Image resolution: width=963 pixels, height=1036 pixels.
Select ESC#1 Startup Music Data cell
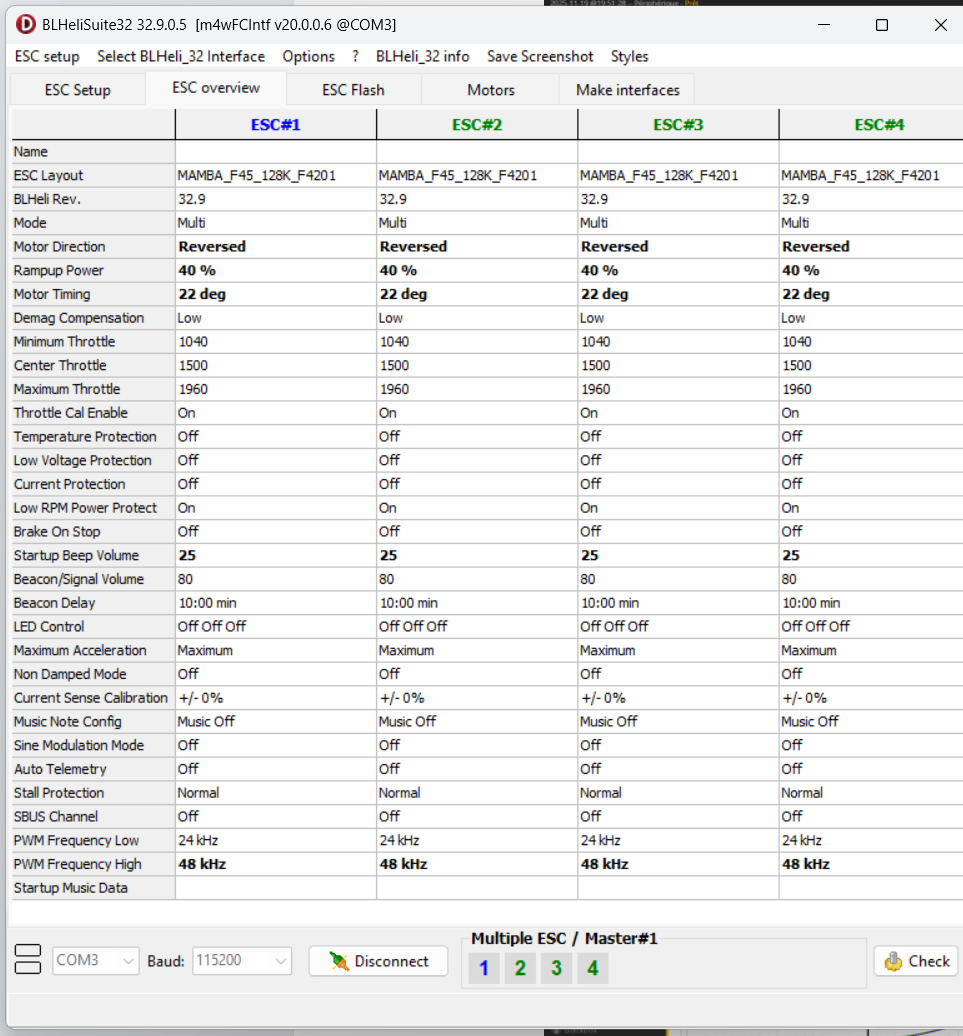[275, 888]
